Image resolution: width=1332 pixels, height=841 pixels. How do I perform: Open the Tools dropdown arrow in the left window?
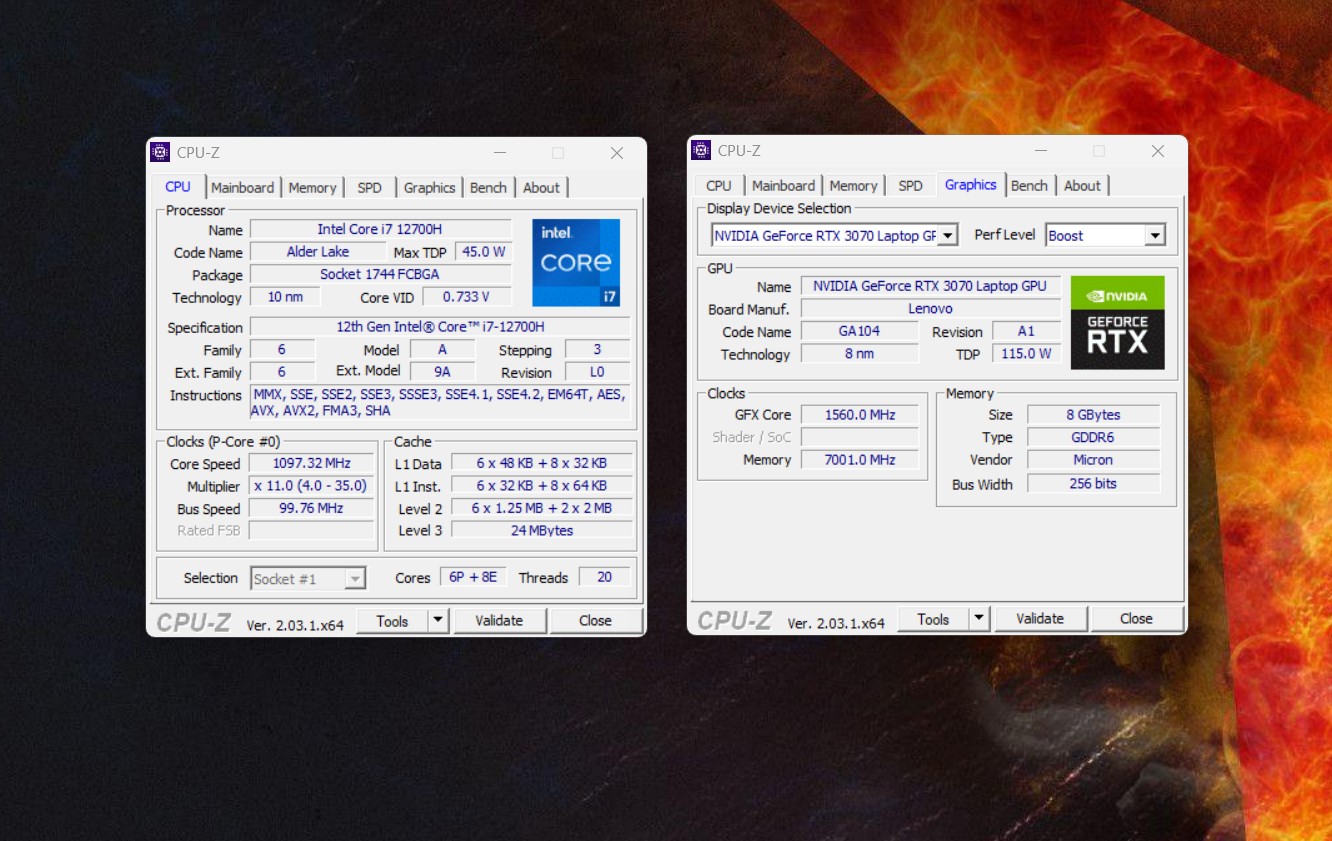(438, 621)
